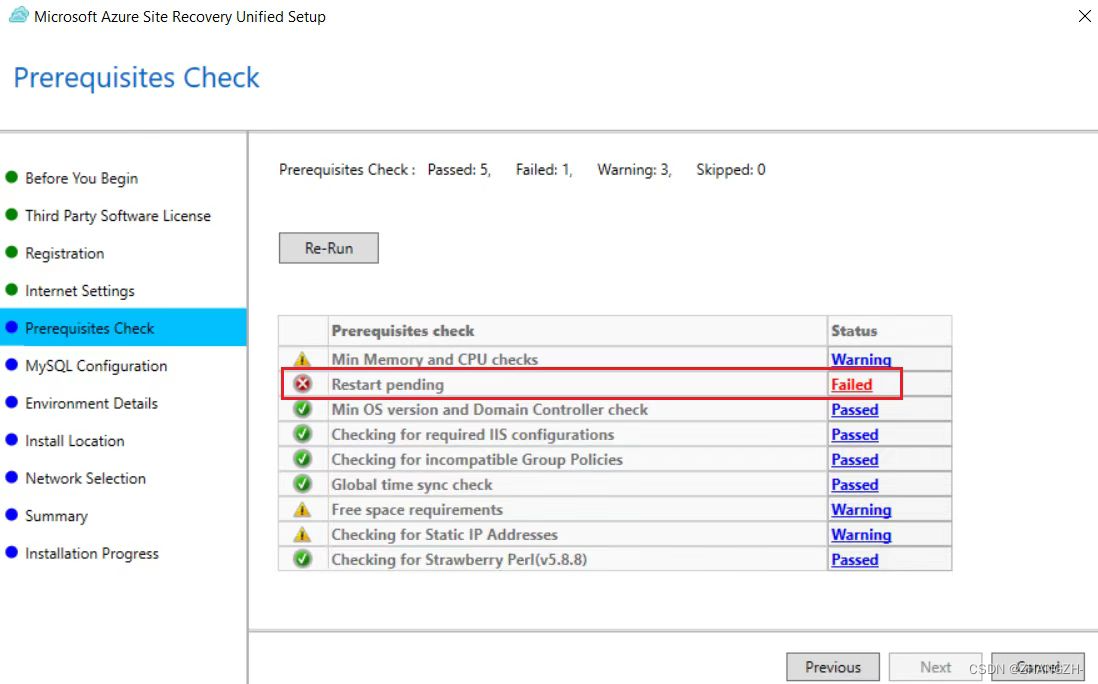Click the blue bullet next to MySQL Configuration

click(11, 365)
